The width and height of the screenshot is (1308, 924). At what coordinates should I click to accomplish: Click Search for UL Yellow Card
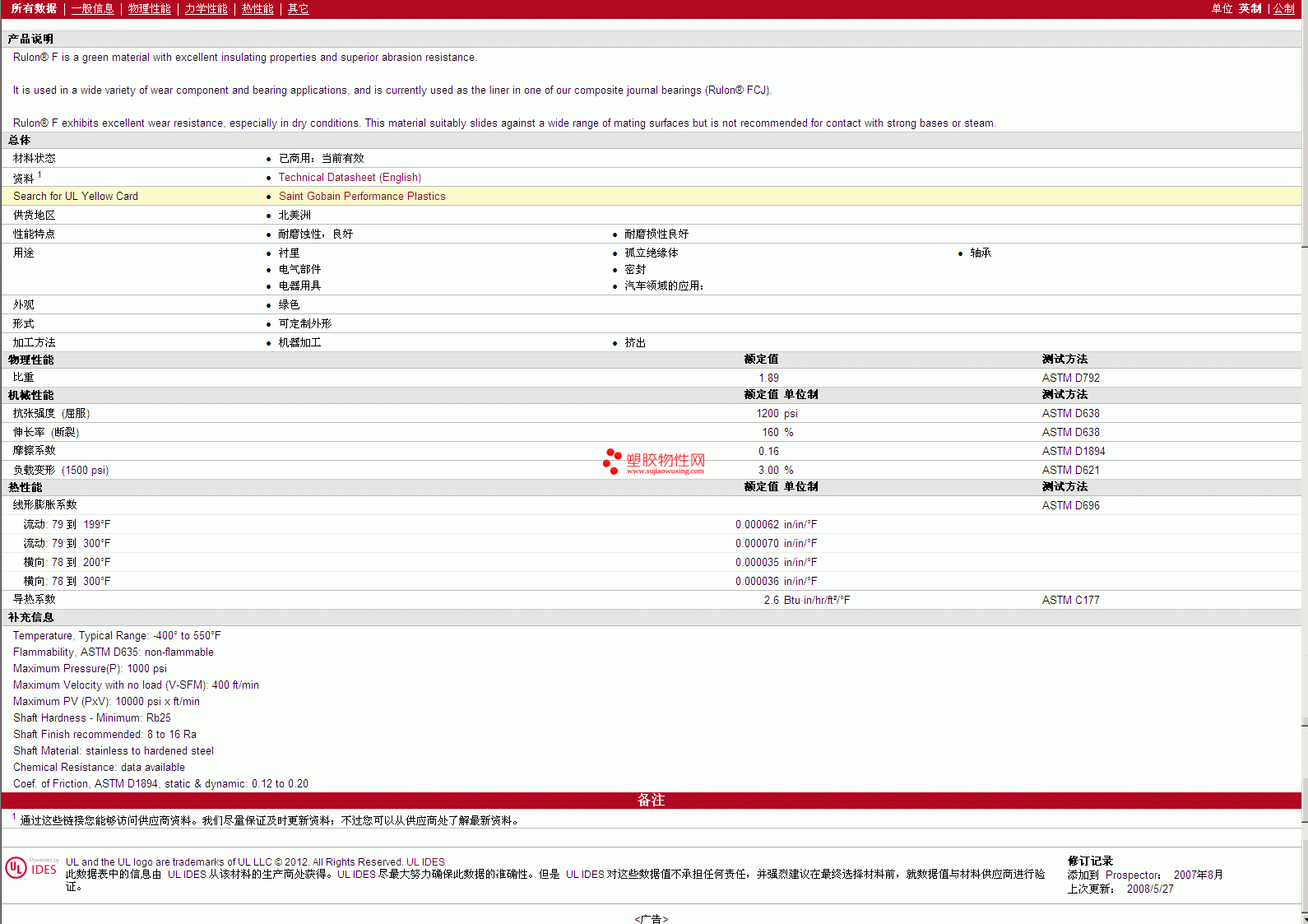click(76, 196)
